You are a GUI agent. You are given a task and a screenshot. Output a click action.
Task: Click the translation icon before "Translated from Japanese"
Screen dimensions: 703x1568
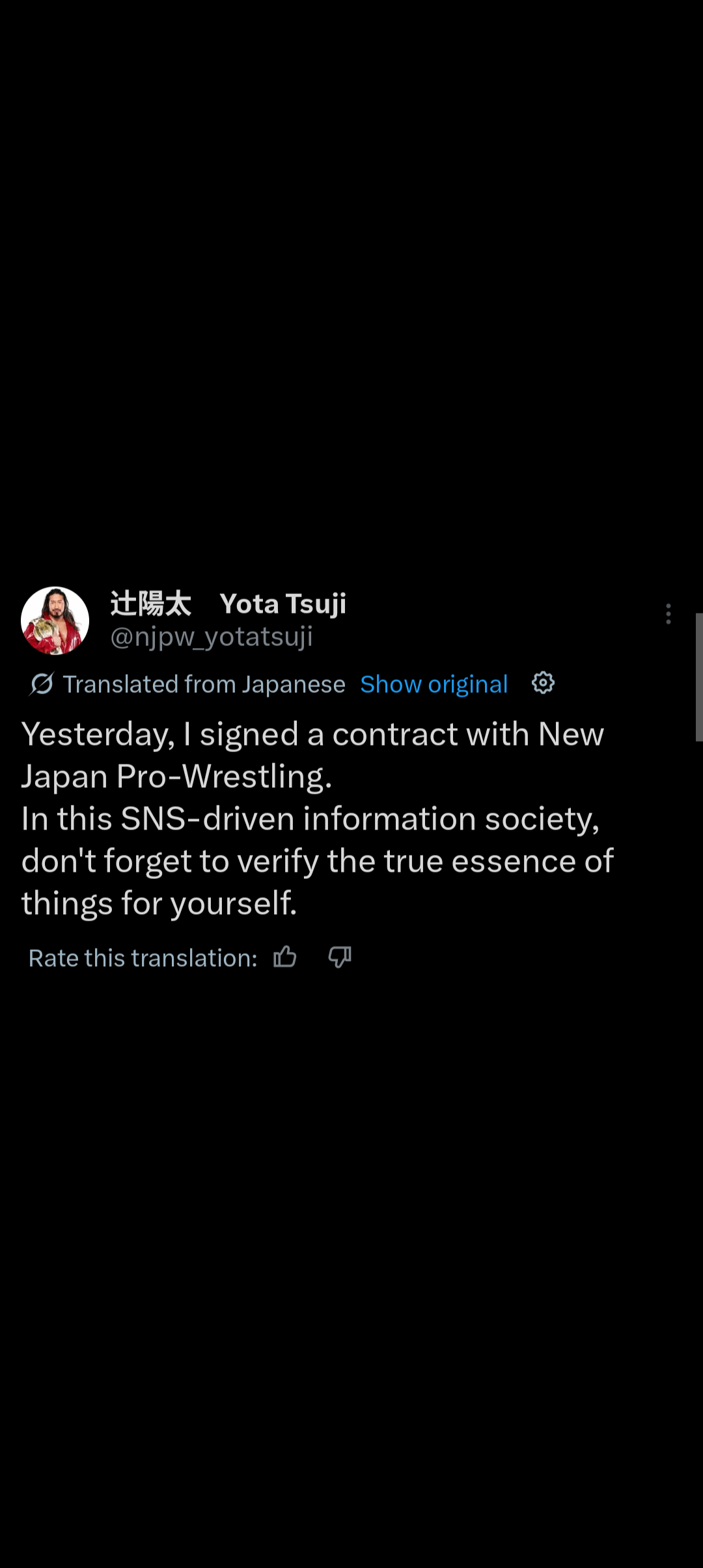click(42, 684)
